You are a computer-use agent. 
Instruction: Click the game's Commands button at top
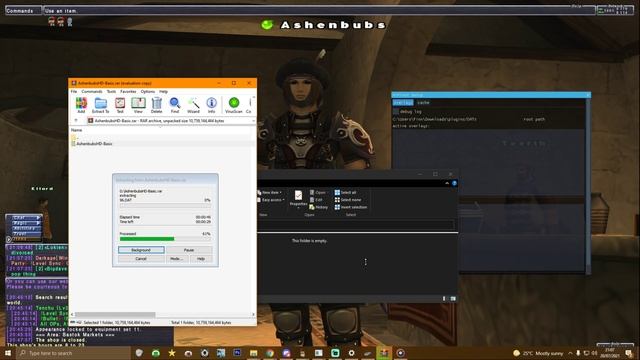[x=23, y=11]
